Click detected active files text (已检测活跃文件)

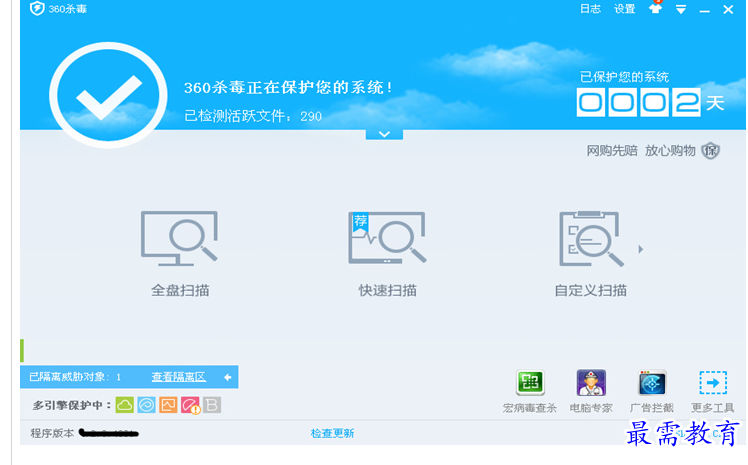253,116
